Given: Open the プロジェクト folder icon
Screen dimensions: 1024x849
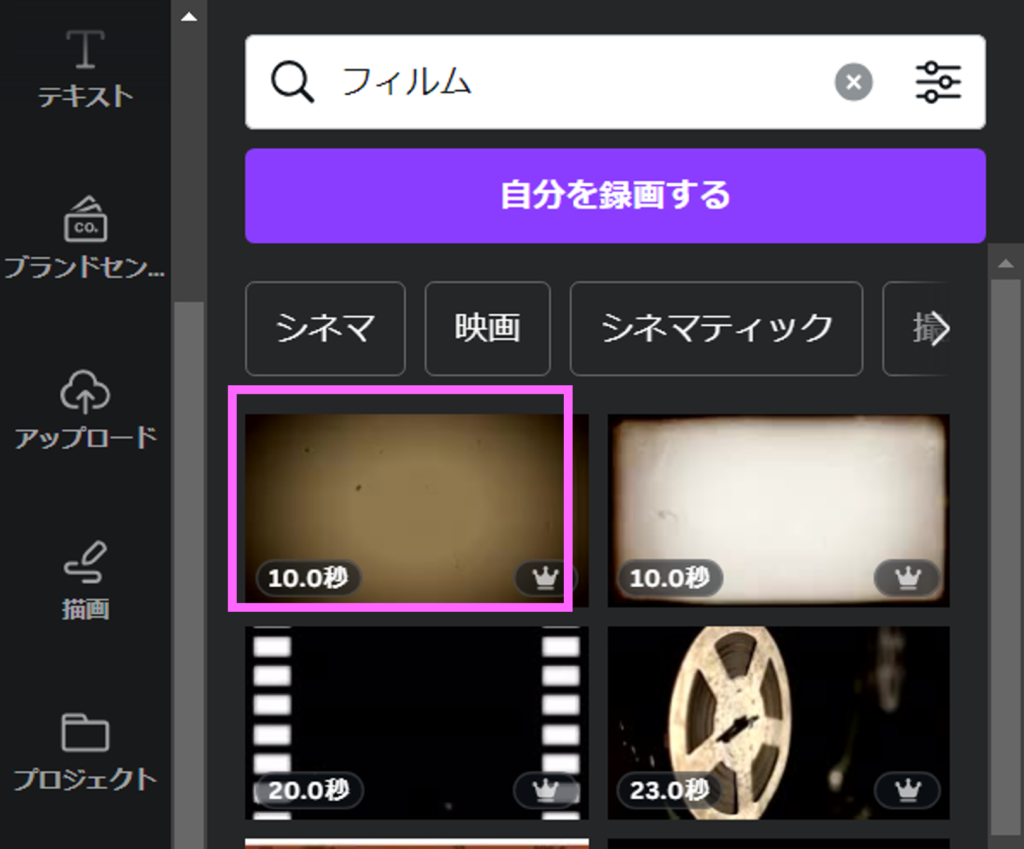Looking at the screenshot, I should pos(85,750).
